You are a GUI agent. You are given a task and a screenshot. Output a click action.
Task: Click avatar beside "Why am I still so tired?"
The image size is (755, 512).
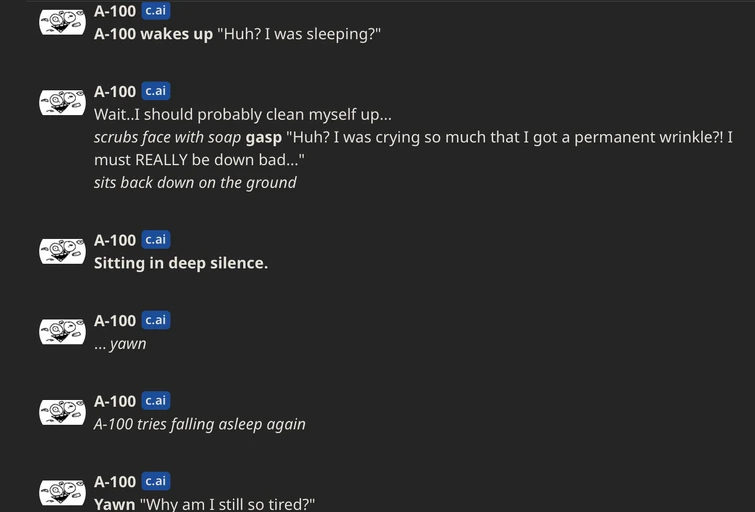(x=62, y=492)
